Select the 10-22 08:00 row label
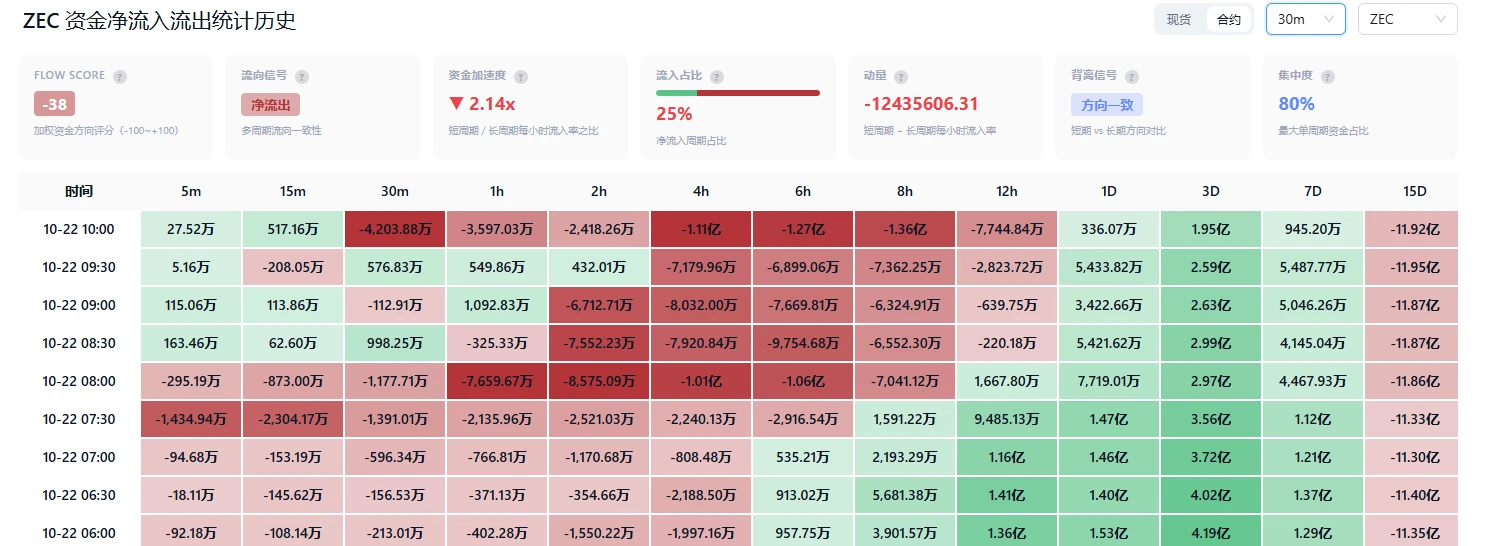Image resolution: width=1495 pixels, height=546 pixels. pyautogui.click(x=79, y=381)
